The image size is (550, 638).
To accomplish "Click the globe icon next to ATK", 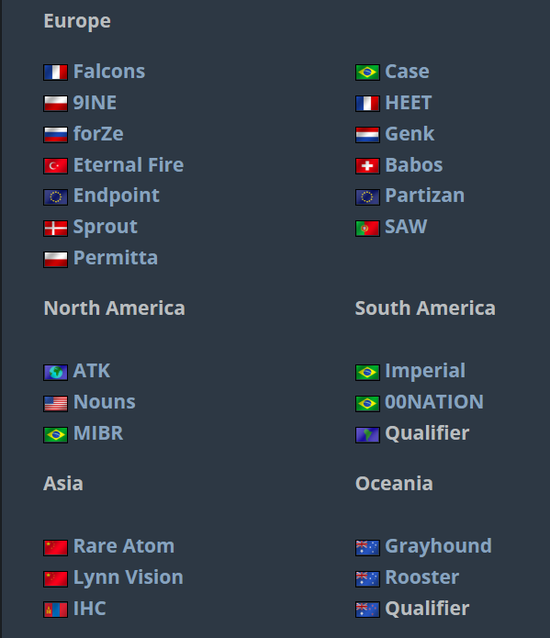I will coord(56,372).
